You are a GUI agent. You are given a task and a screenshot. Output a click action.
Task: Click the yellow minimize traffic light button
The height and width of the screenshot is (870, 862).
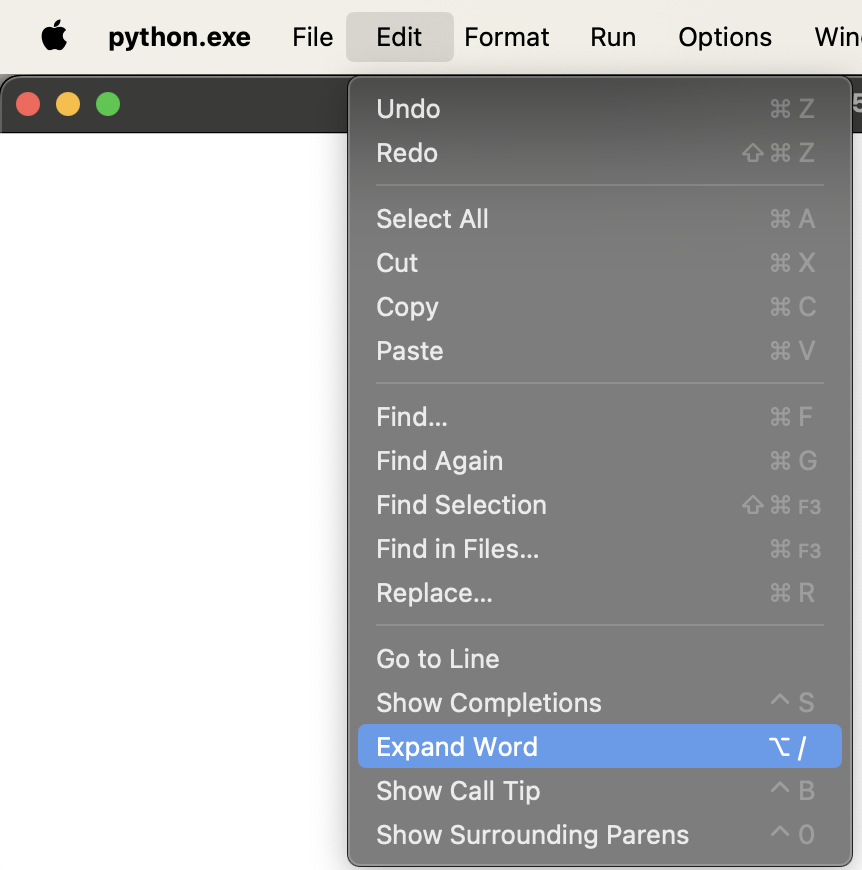[68, 103]
